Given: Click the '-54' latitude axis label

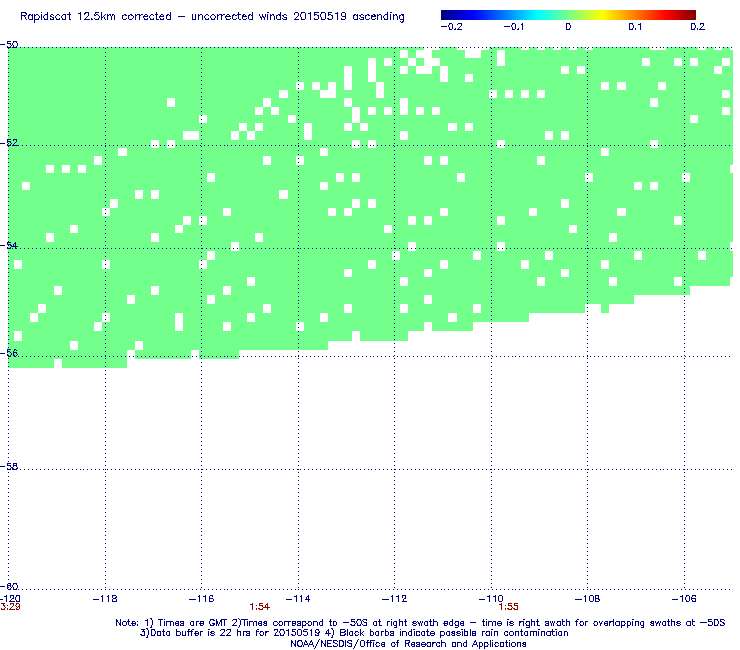Looking at the screenshot, I should tap(9, 245).
